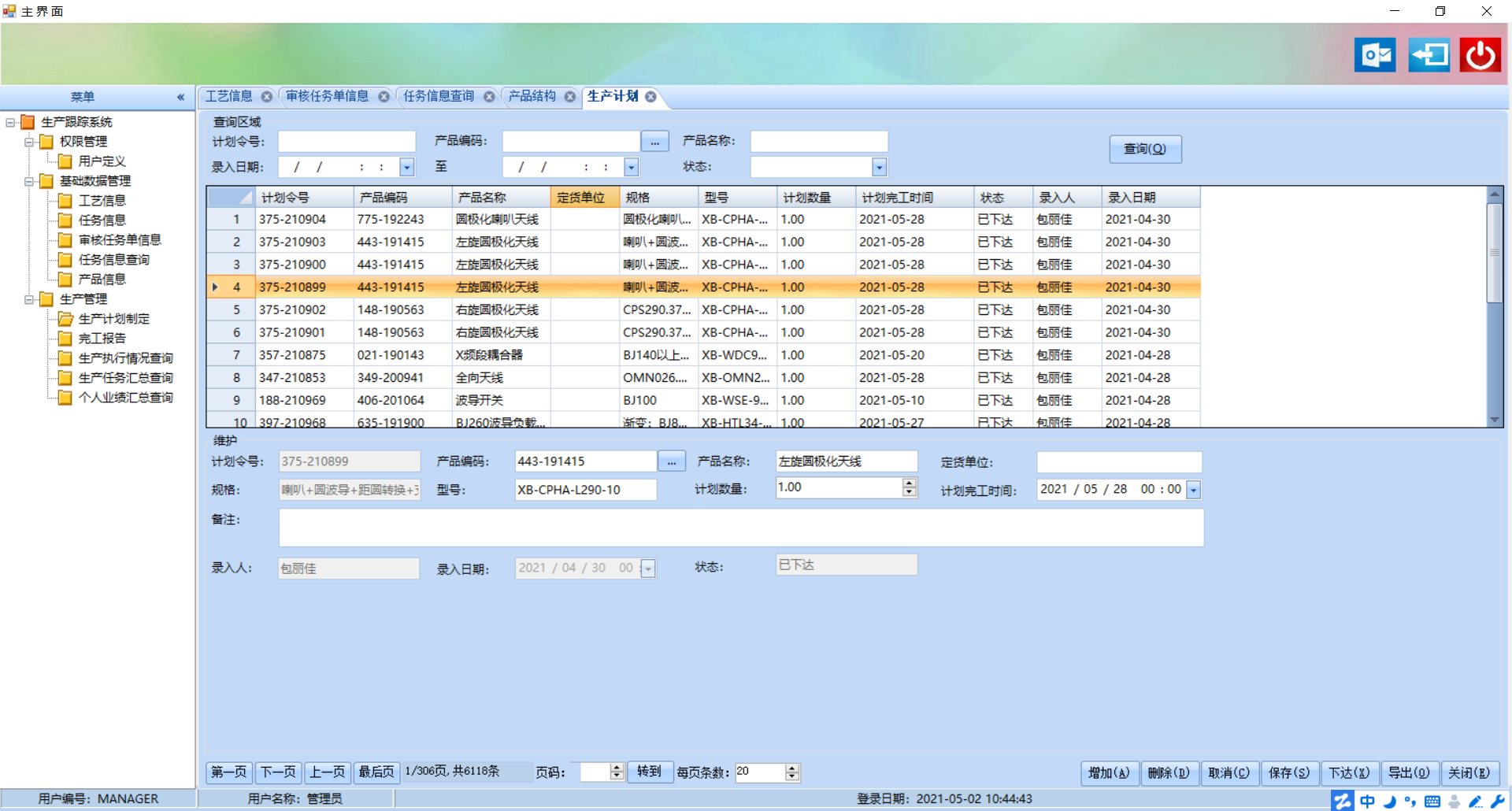The height and width of the screenshot is (811, 1512).
Task: Click the 用户定义 folder icon
Action: tap(65, 161)
